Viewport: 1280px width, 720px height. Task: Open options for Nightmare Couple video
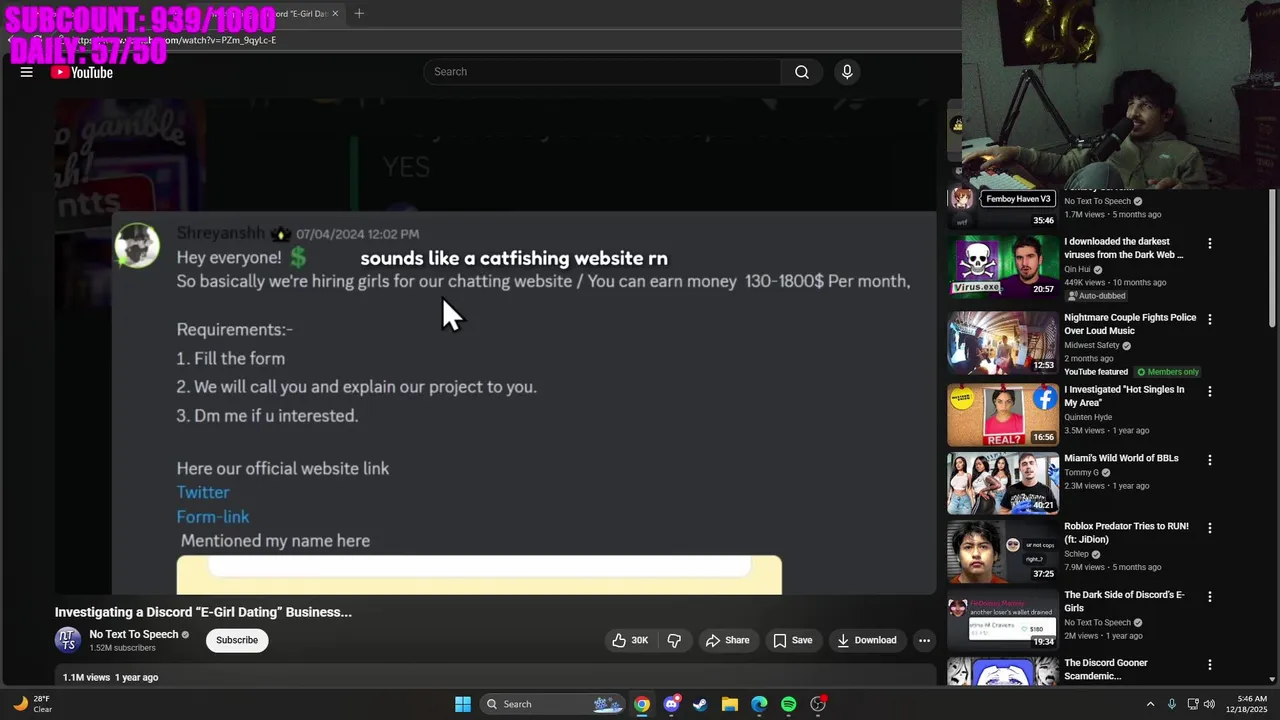[x=1209, y=319]
